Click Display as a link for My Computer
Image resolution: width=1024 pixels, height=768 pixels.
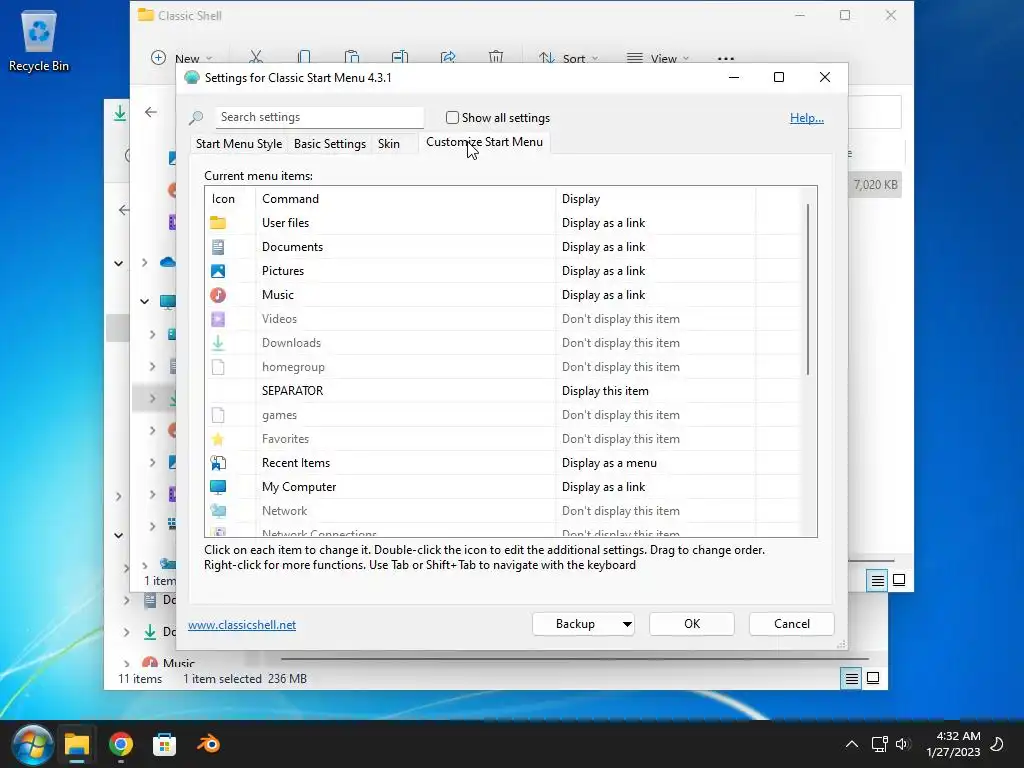pos(603,487)
